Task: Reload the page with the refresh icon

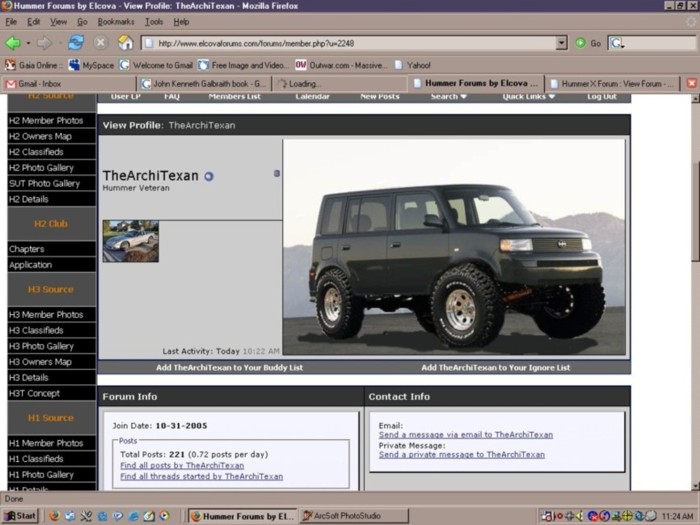Action: point(76,43)
